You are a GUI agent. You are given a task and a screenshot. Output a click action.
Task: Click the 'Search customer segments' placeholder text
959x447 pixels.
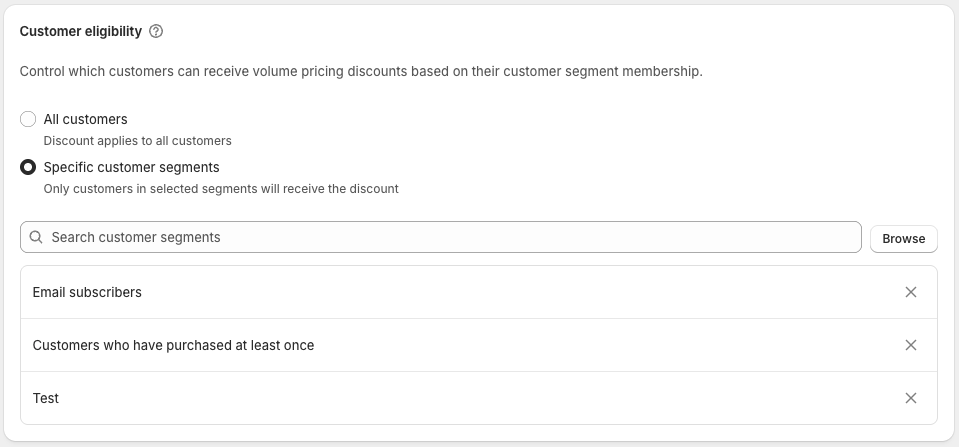click(136, 238)
